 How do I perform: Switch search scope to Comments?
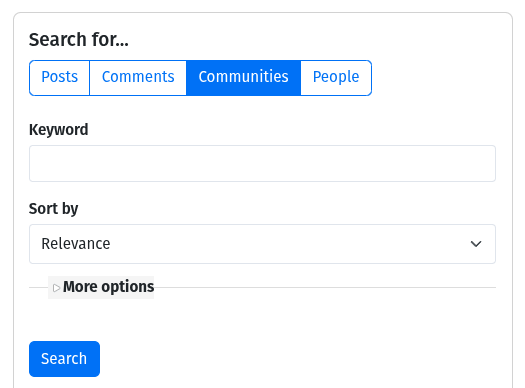tap(138, 78)
